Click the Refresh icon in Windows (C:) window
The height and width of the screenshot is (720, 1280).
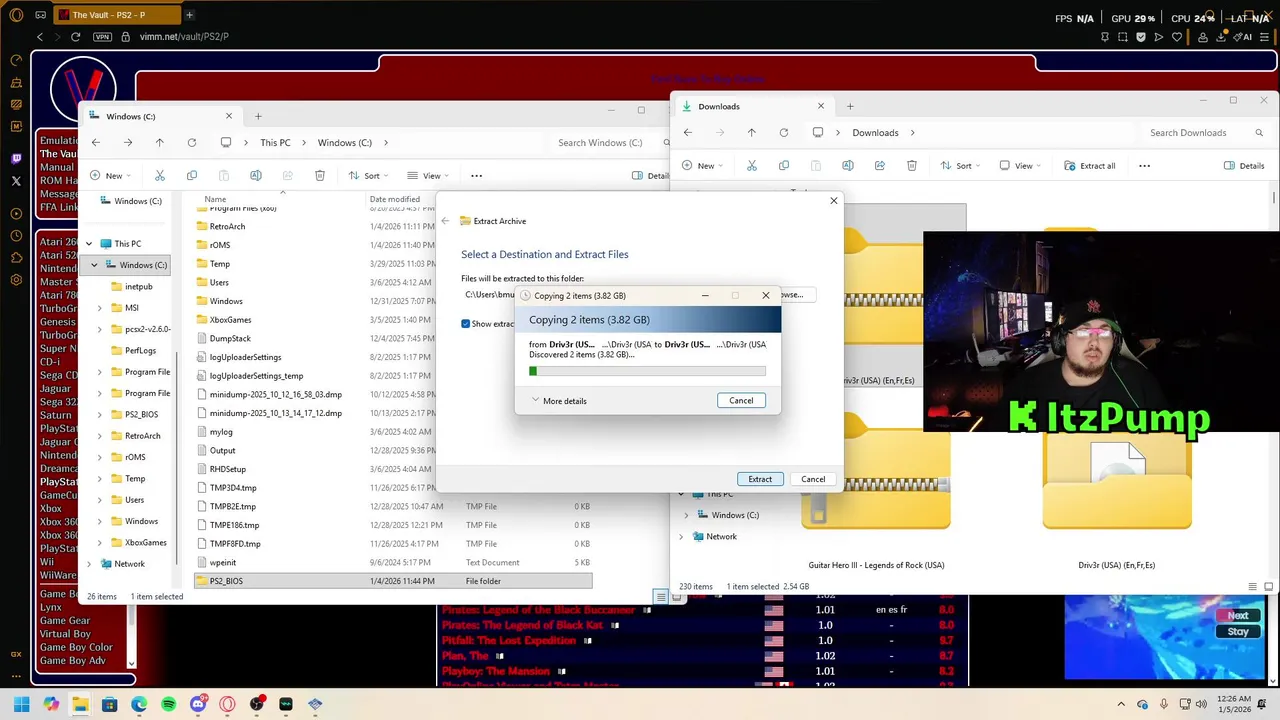(191, 143)
